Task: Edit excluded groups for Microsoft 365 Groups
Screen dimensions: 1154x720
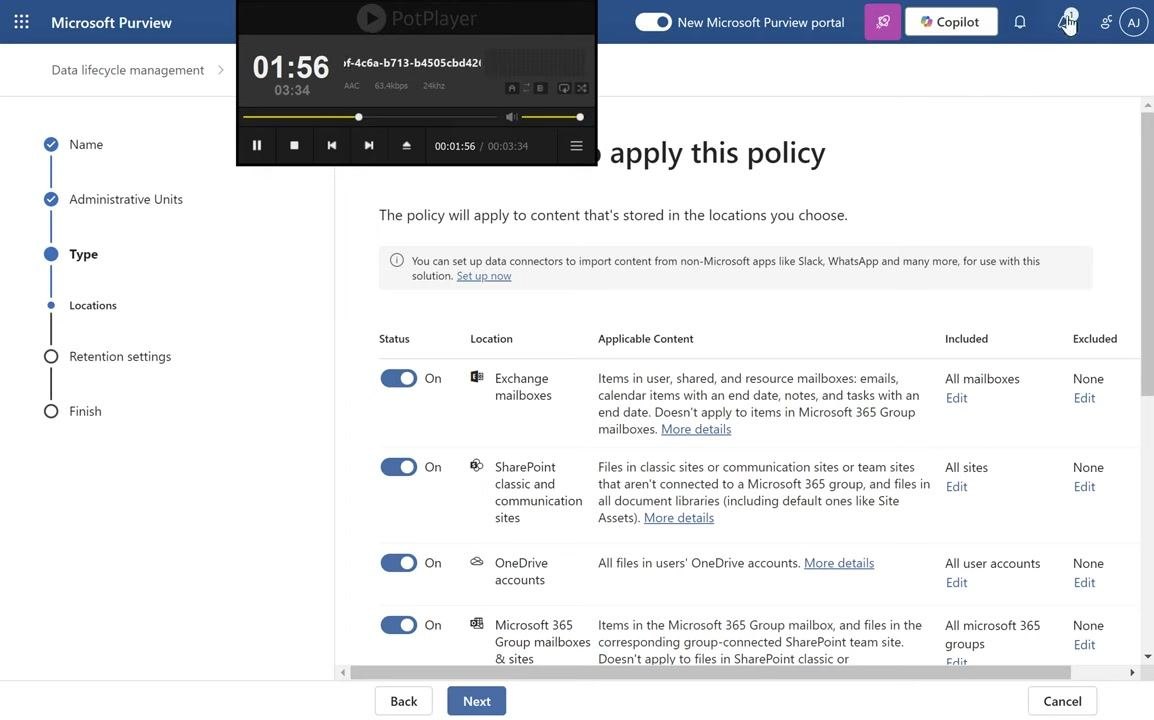Action: pyautogui.click(x=1084, y=645)
